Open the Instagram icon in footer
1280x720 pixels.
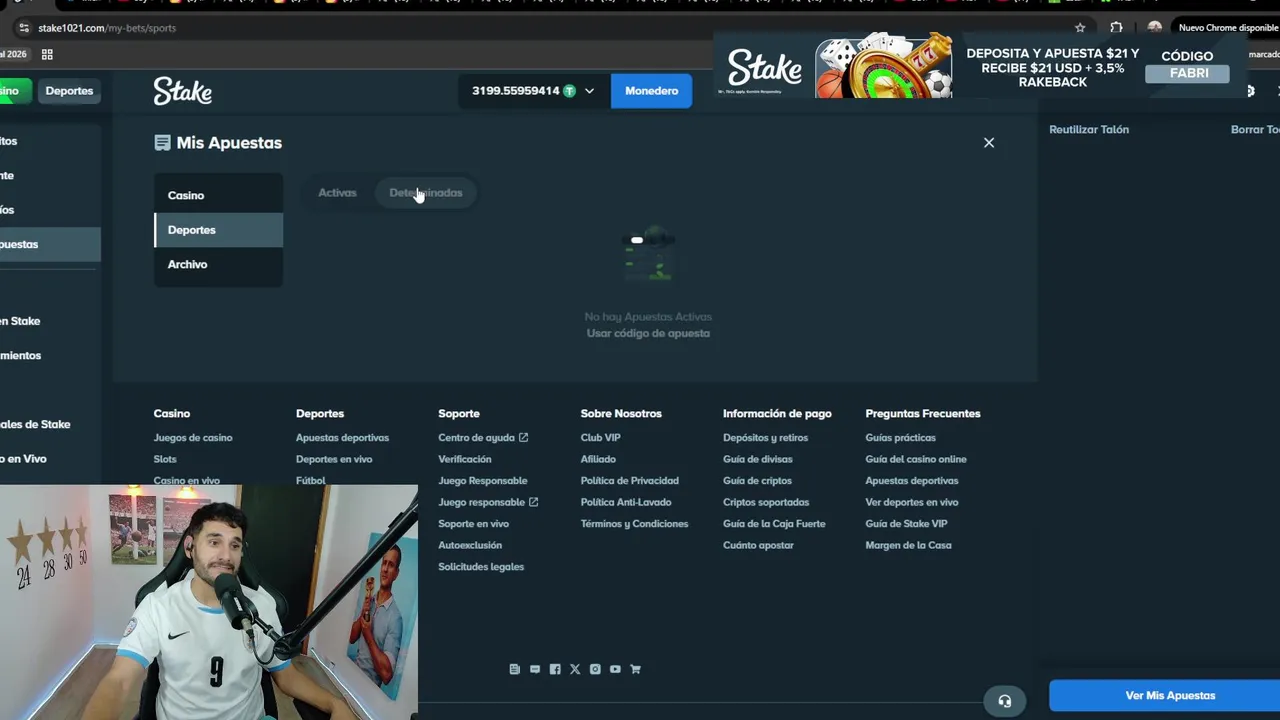click(595, 669)
